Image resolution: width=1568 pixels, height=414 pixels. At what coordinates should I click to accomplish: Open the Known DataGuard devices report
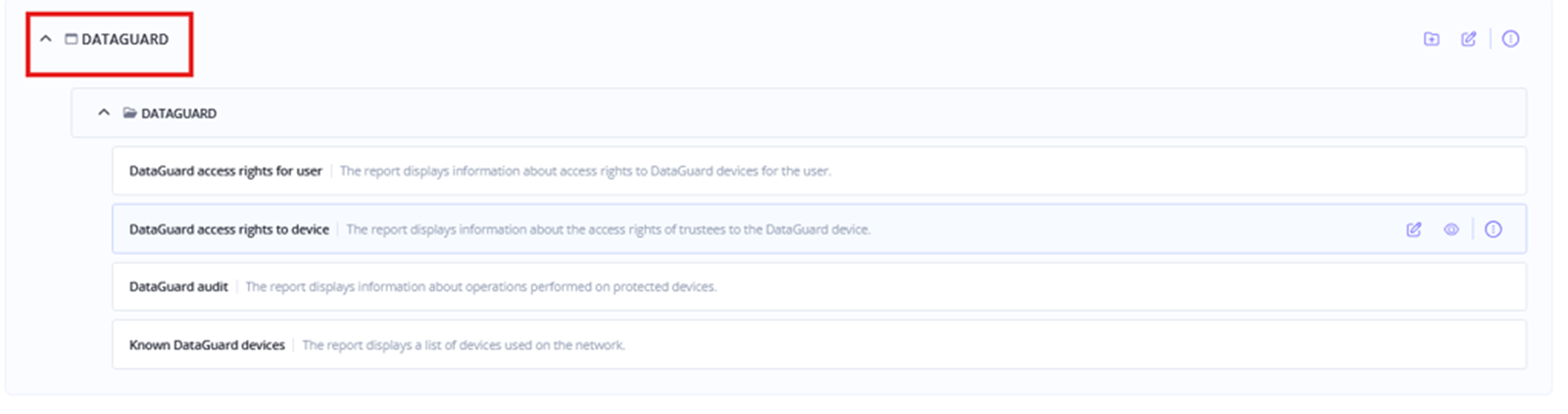(207, 345)
